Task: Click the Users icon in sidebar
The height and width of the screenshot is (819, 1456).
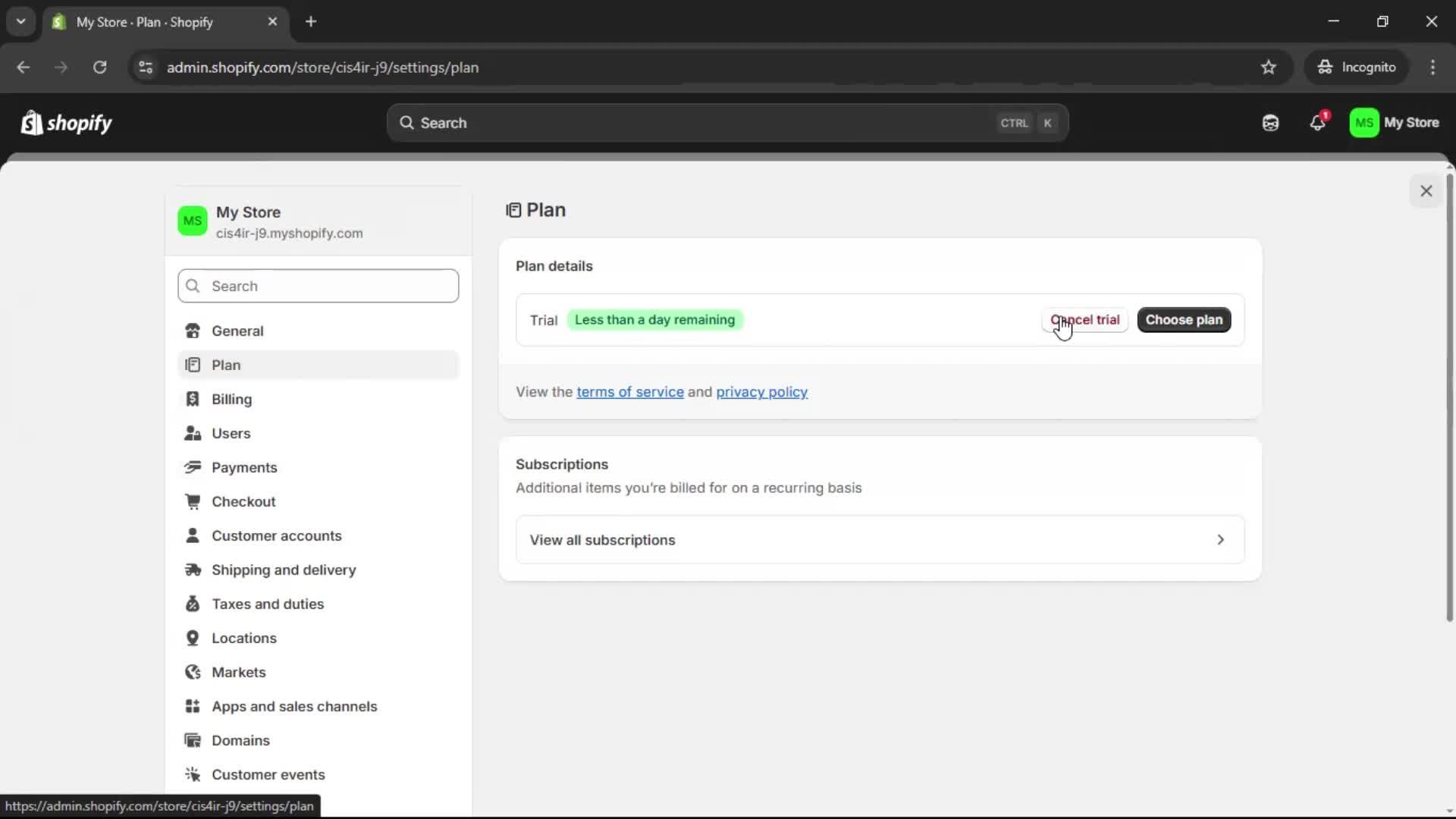Action: point(193,434)
